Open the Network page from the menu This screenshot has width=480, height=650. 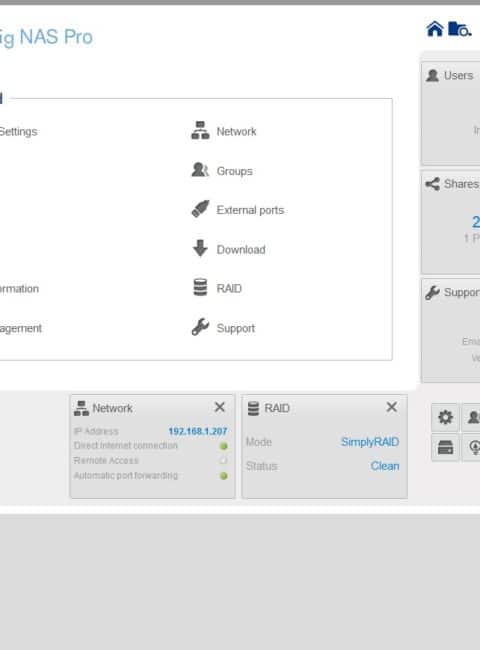224,131
